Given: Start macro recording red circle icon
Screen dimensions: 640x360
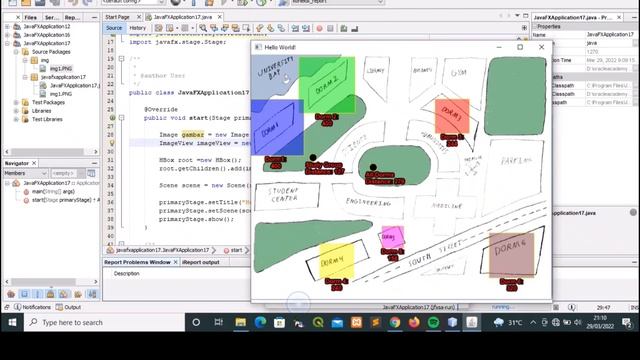Looking at the screenshot, I should click(x=320, y=28).
